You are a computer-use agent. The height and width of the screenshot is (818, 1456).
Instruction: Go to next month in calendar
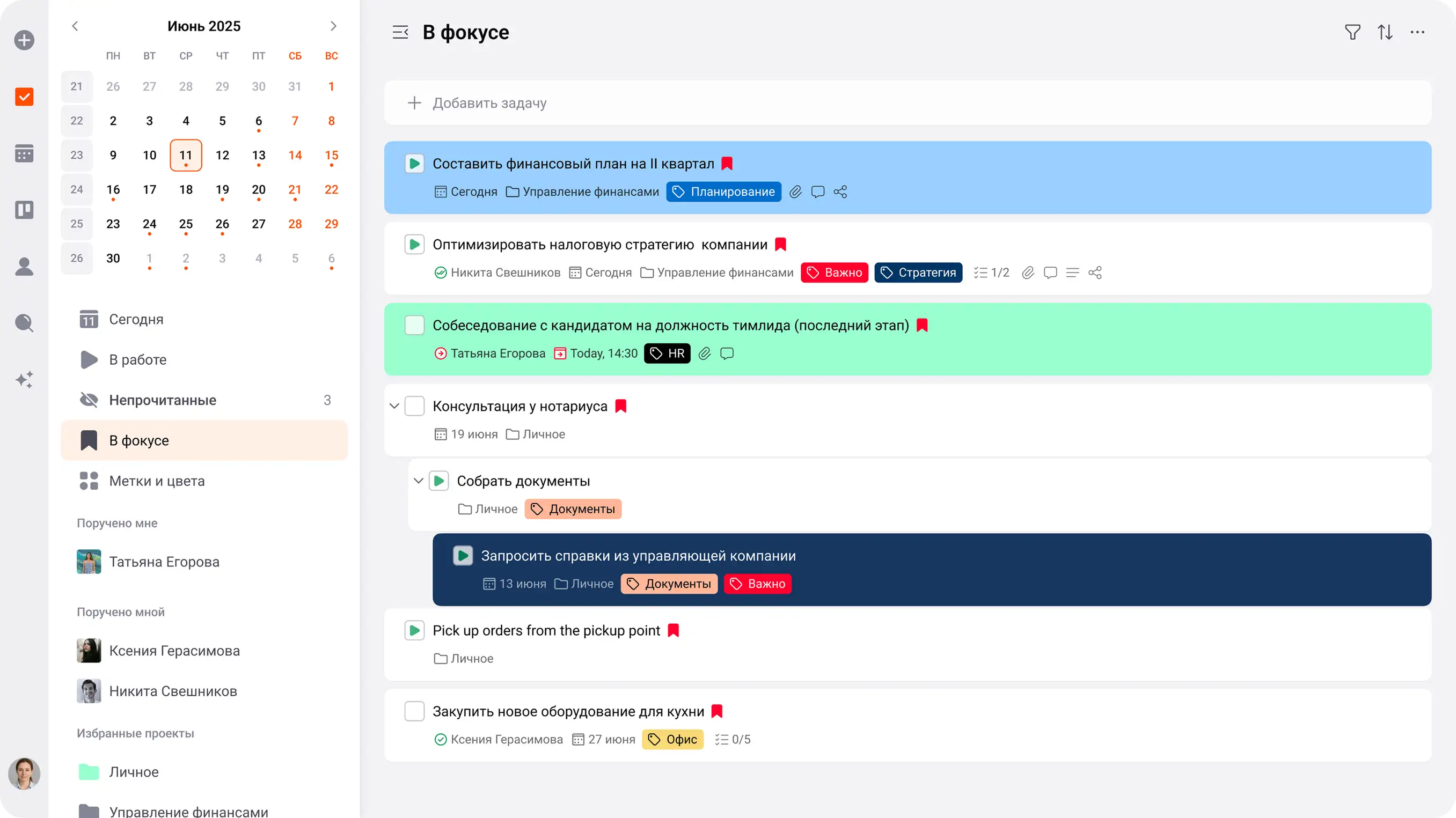[x=333, y=26]
